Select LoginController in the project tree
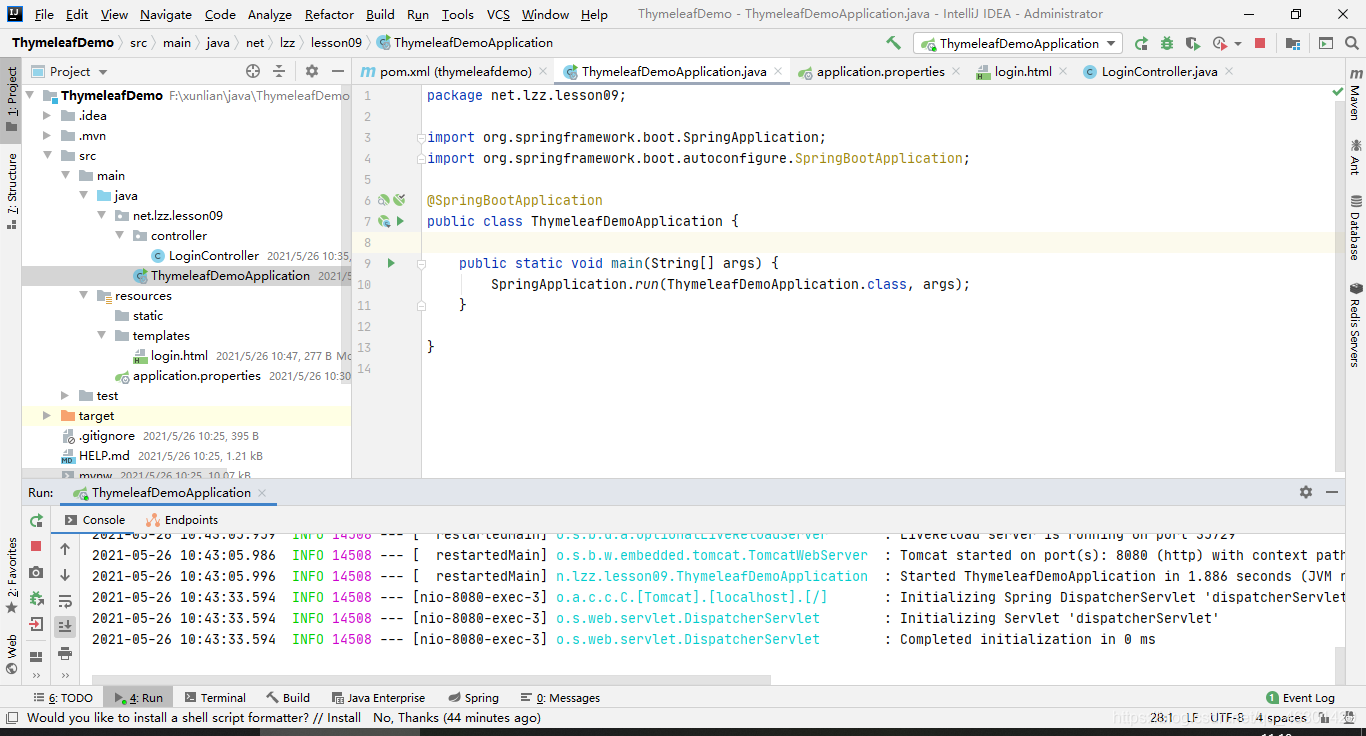Image resolution: width=1366 pixels, height=736 pixels. point(213,256)
